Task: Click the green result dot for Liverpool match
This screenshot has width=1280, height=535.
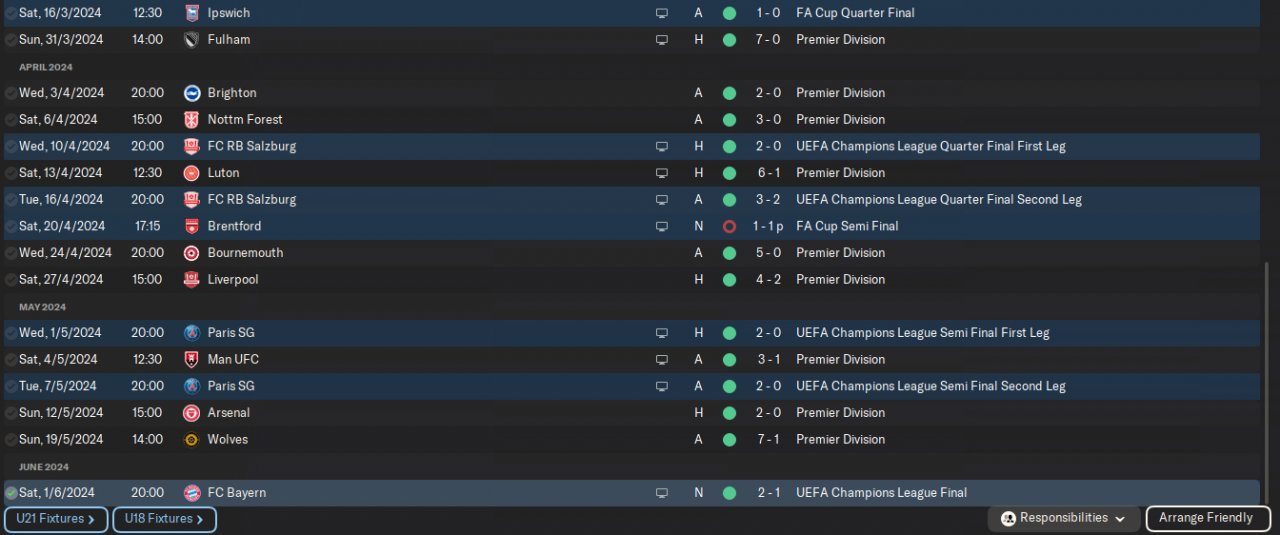Action: click(x=729, y=280)
